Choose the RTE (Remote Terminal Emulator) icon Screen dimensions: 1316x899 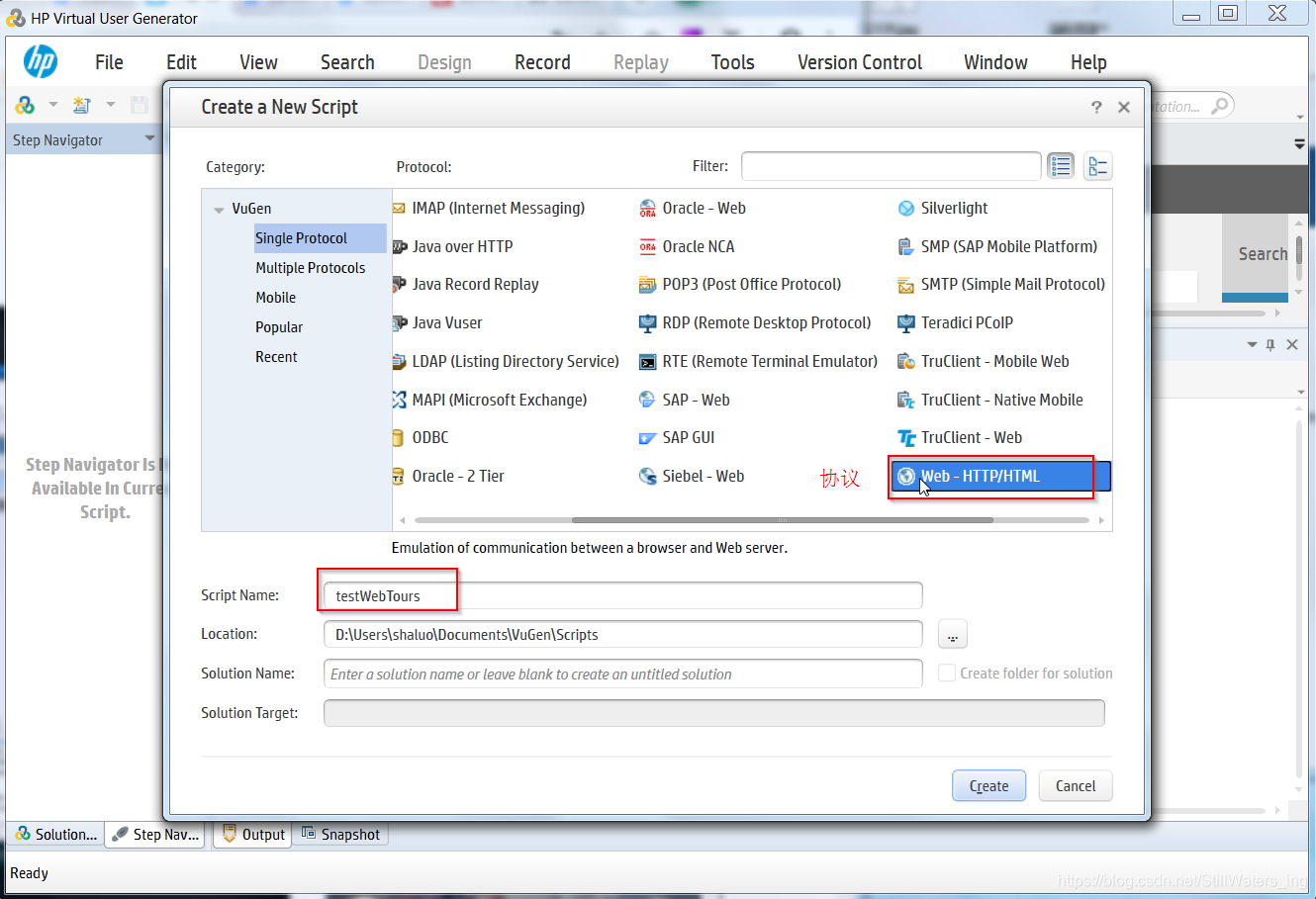click(x=648, y=362)
